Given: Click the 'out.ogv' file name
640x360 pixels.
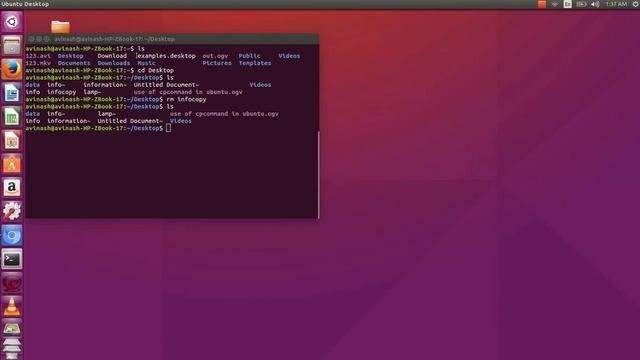Looking at the screenshot, I should 215,56.
